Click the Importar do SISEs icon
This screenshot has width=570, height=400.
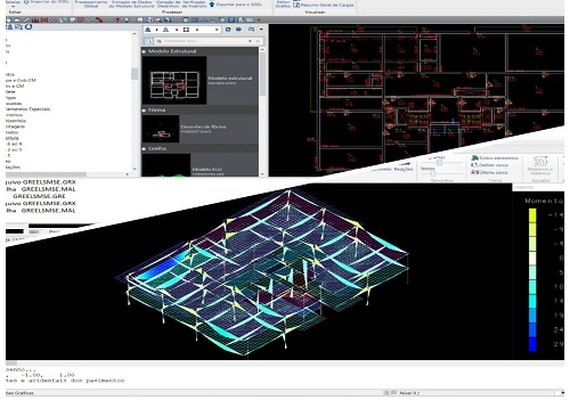coord(26,2)
